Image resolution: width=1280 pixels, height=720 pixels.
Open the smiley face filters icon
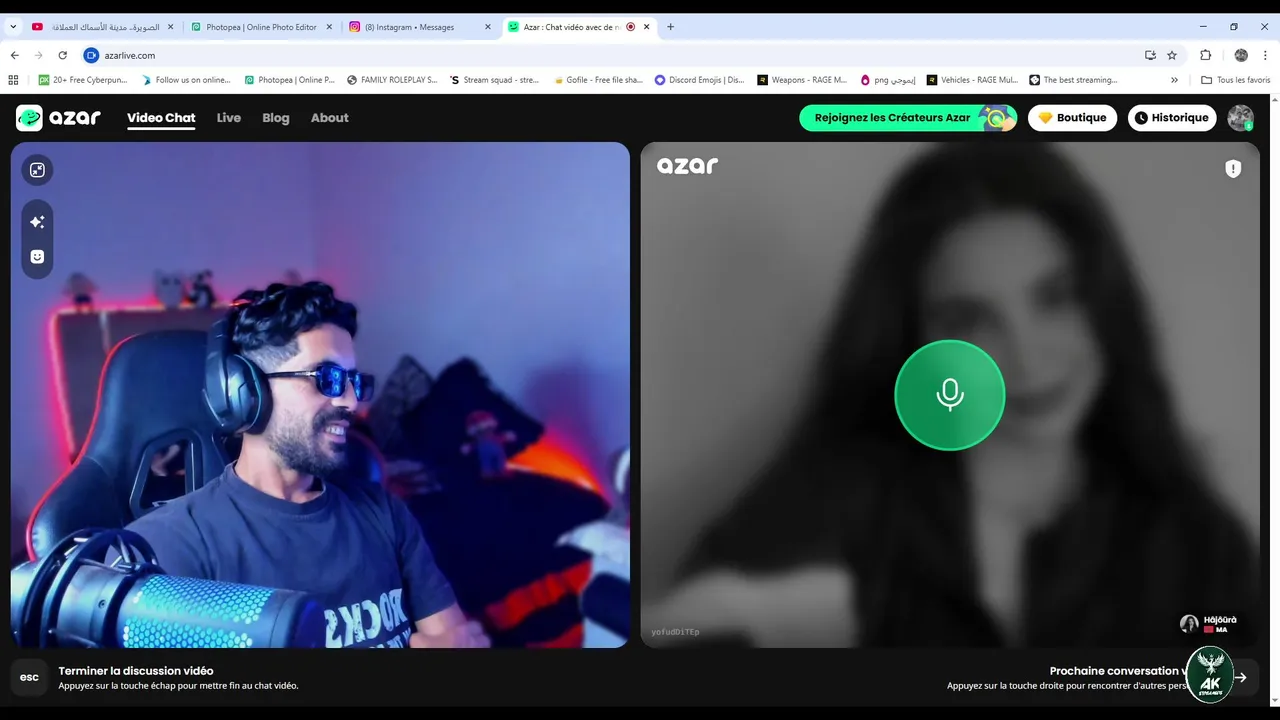[x=37, y=257]
